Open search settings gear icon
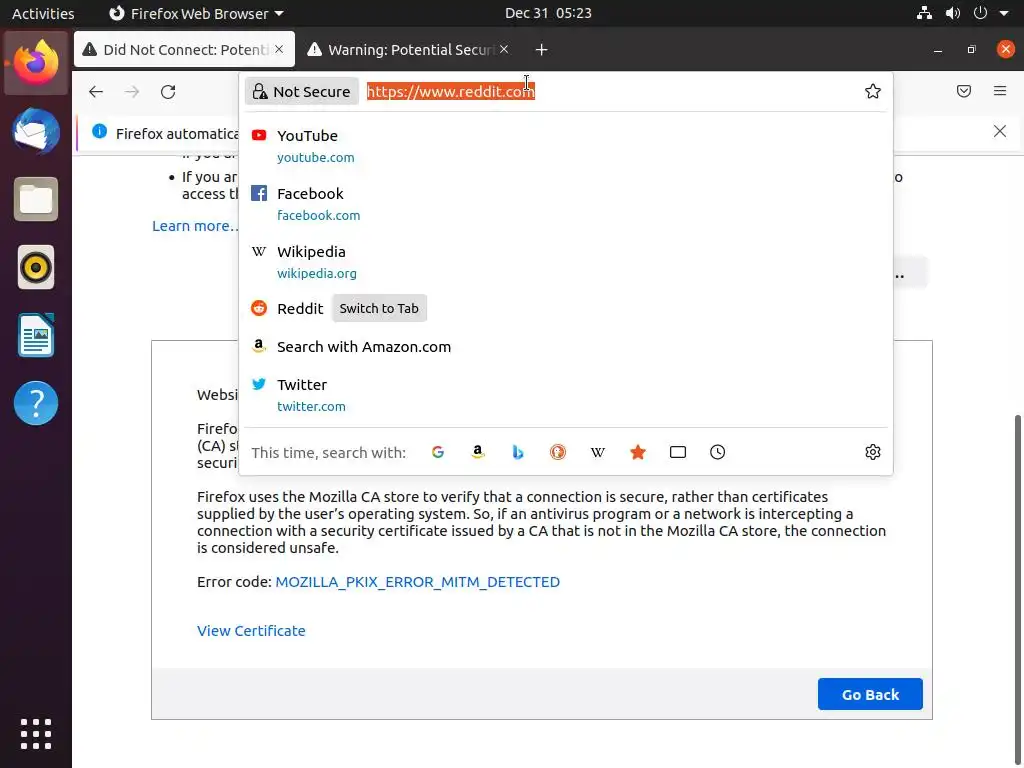Image resolution: width=1024 pixels, height=768 pixels. point(872,452)
